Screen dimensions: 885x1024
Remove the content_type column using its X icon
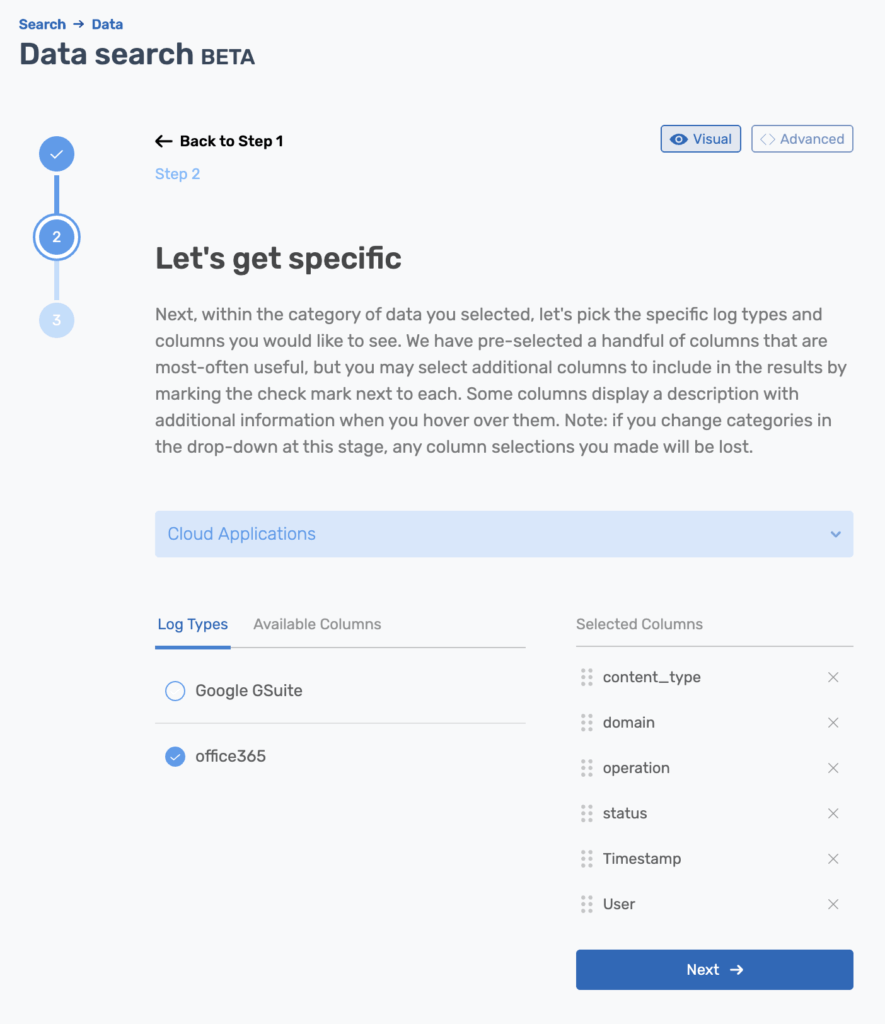click(833, 677)
